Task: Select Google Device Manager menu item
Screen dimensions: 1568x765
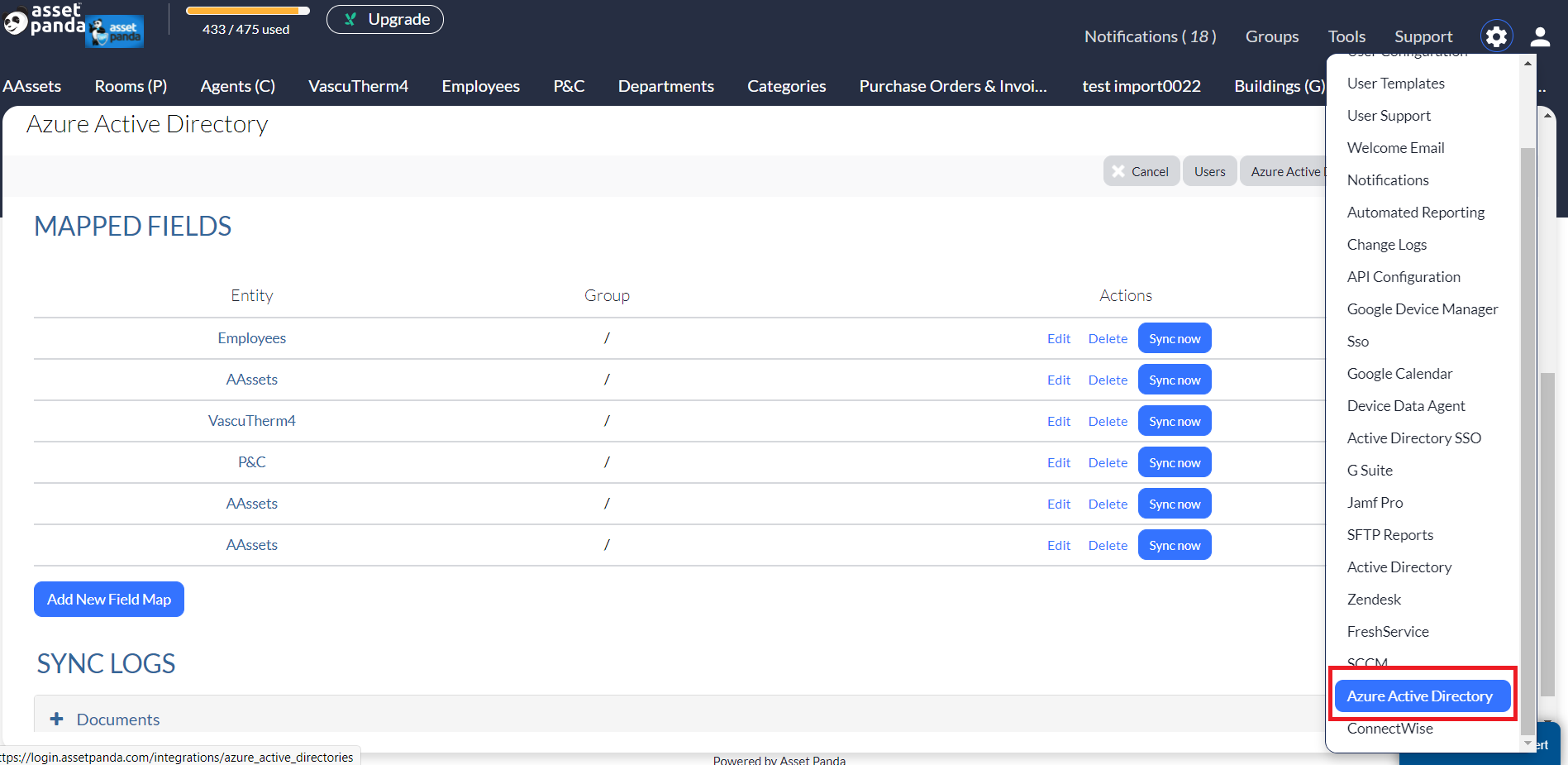Action: coord(1423,309)
